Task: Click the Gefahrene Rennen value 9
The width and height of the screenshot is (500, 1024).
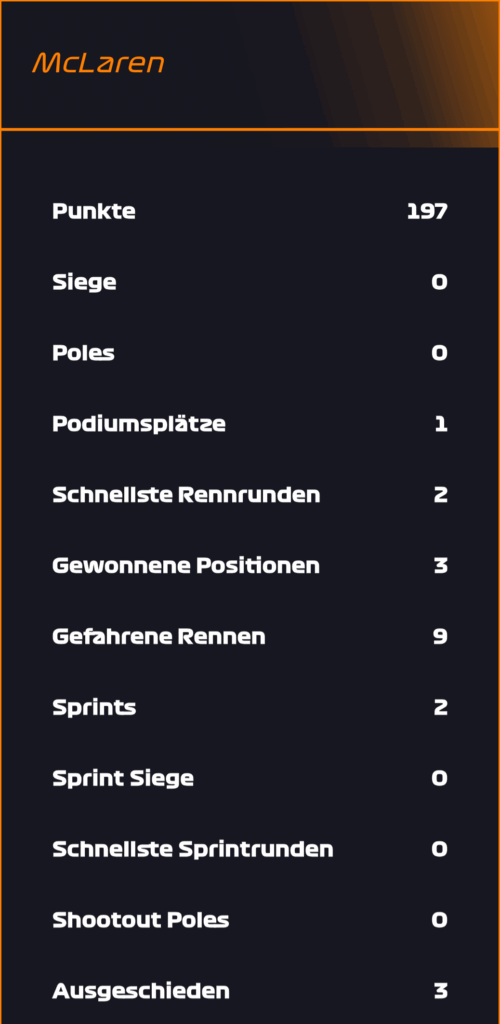Action: [x=441, y=637]
